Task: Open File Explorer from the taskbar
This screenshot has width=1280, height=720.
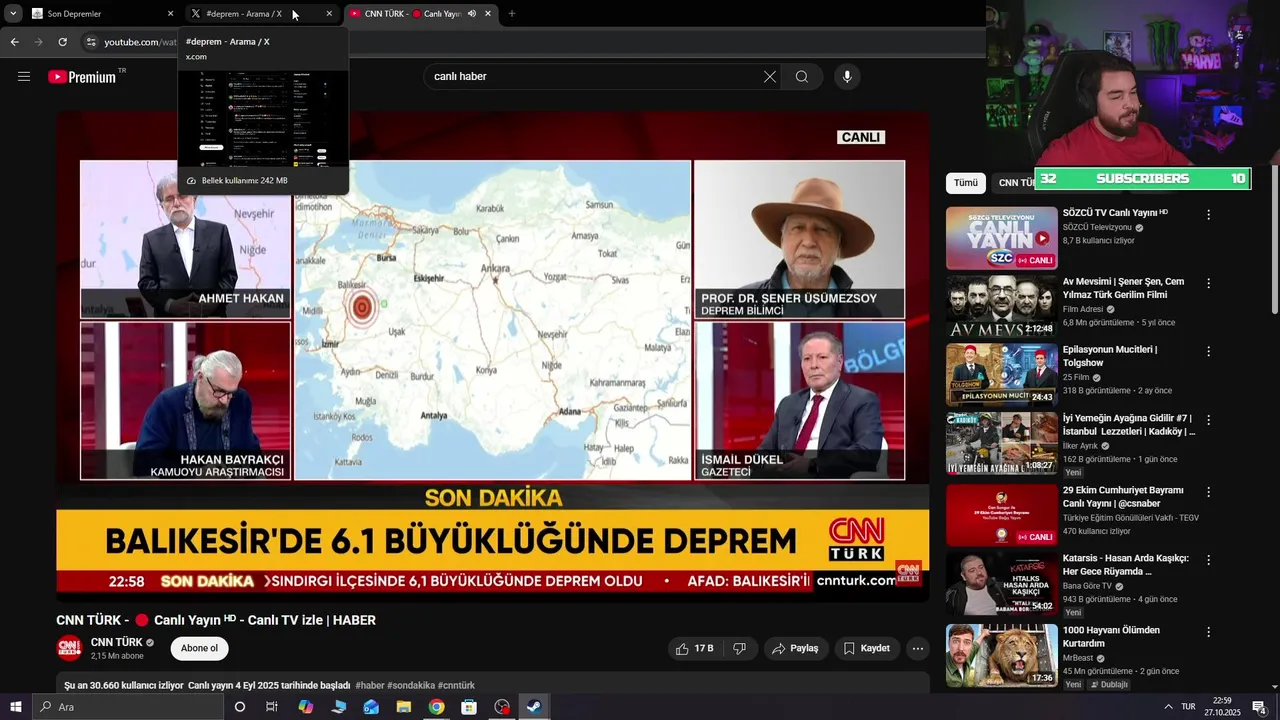Action: click(x=404, y=707)
